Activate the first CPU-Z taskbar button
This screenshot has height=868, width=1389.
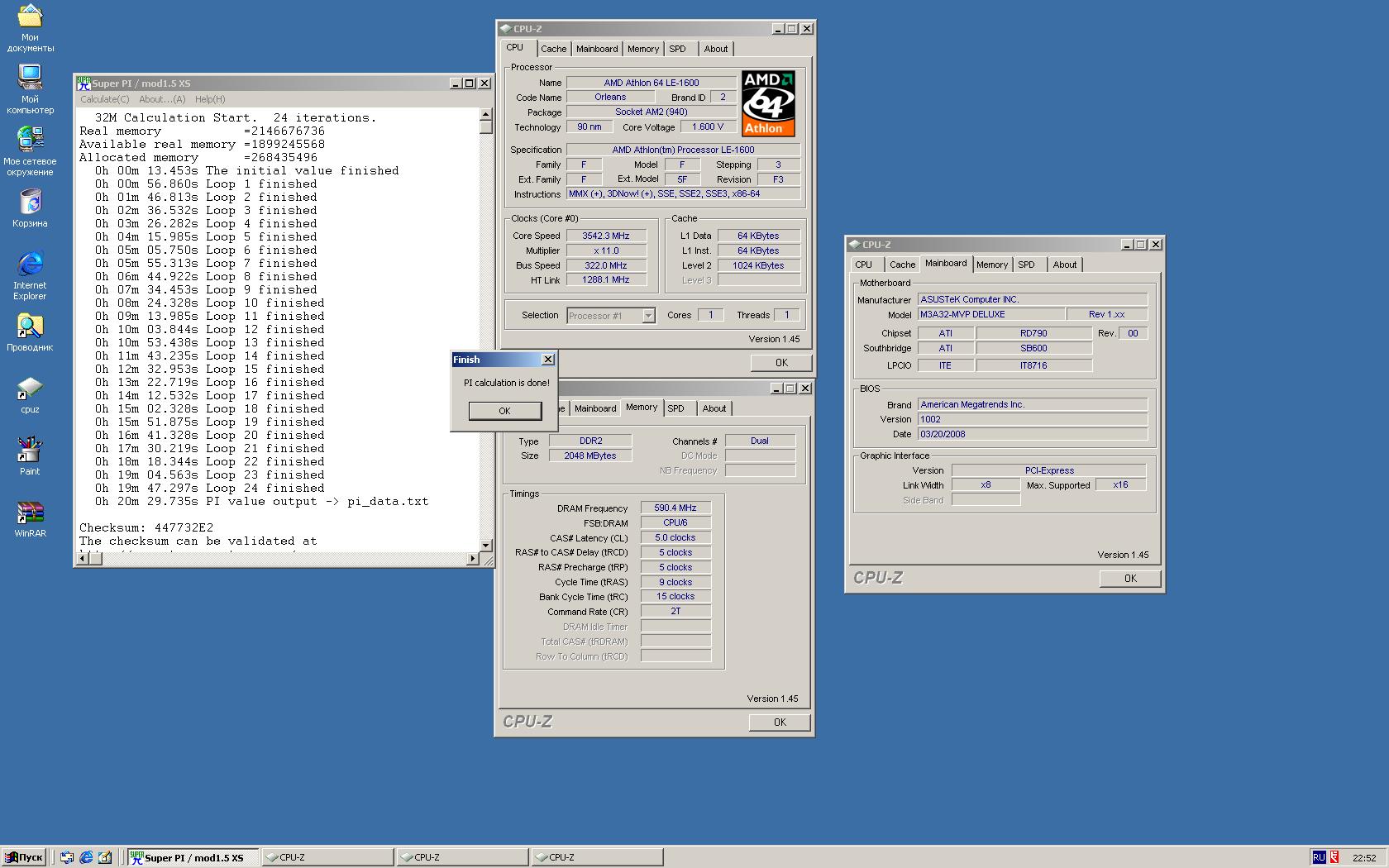[x=327, y=857]
